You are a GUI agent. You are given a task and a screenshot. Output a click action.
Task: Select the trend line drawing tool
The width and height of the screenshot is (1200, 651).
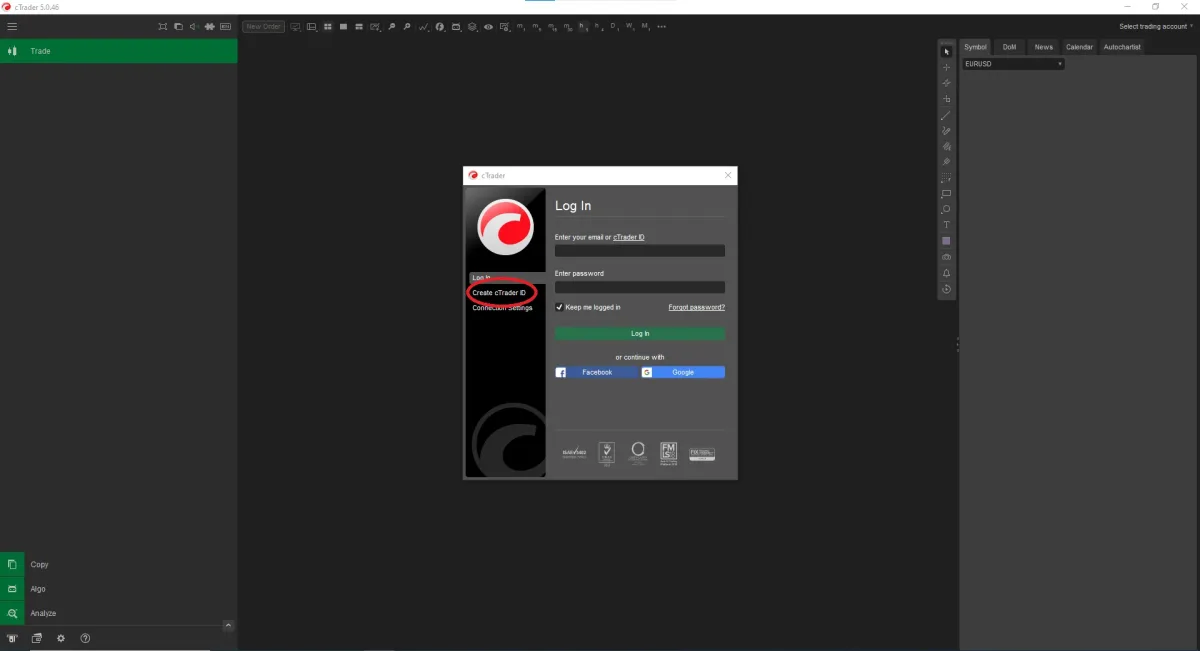[x=947, y=115]
